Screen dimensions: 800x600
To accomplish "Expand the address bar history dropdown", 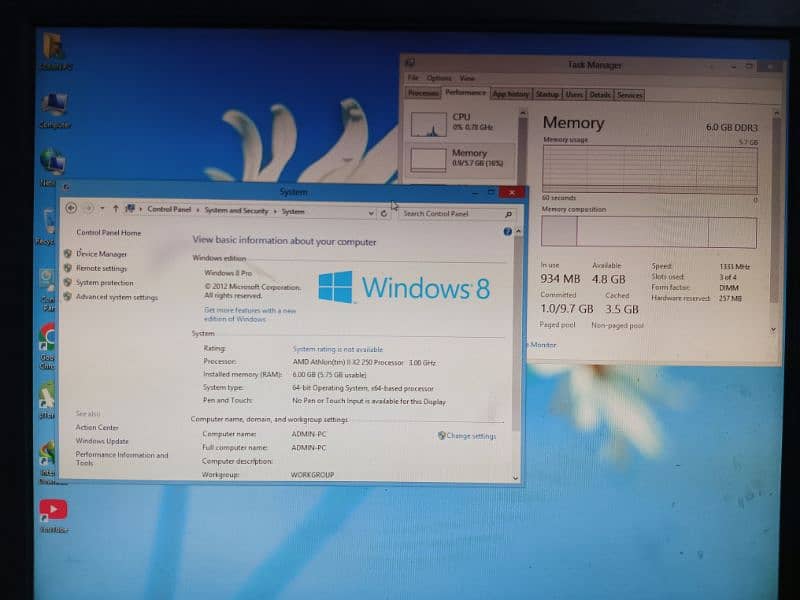I will coord(371,213).
